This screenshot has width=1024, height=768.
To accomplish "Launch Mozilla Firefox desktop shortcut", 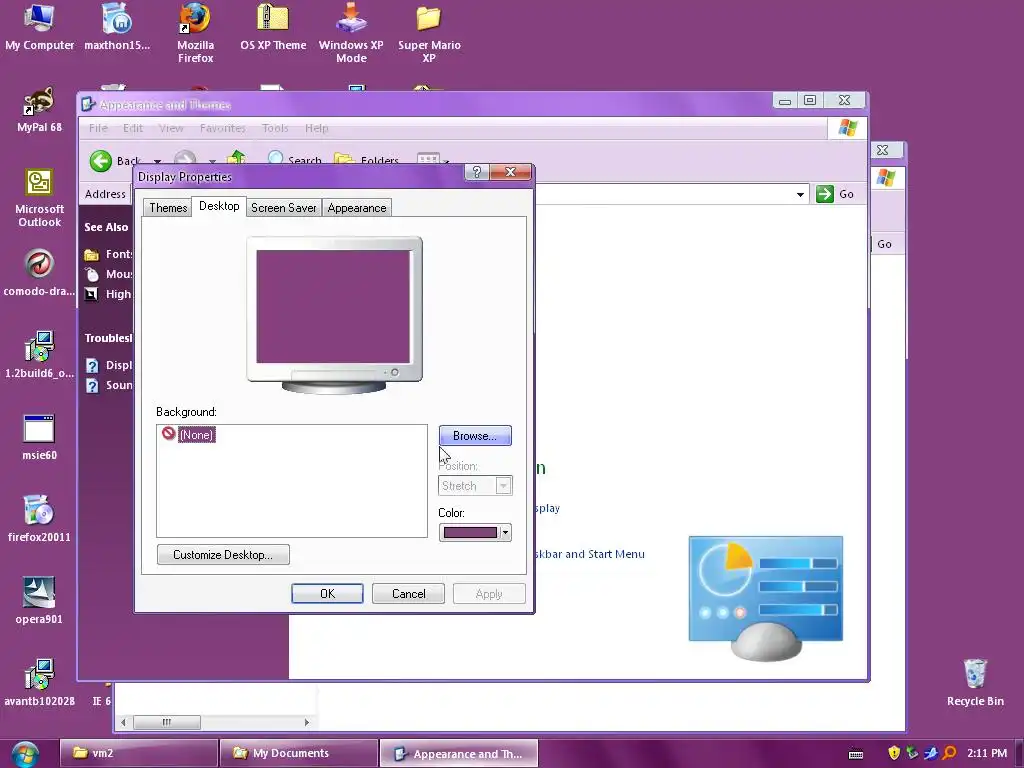I will click(195, 33).
